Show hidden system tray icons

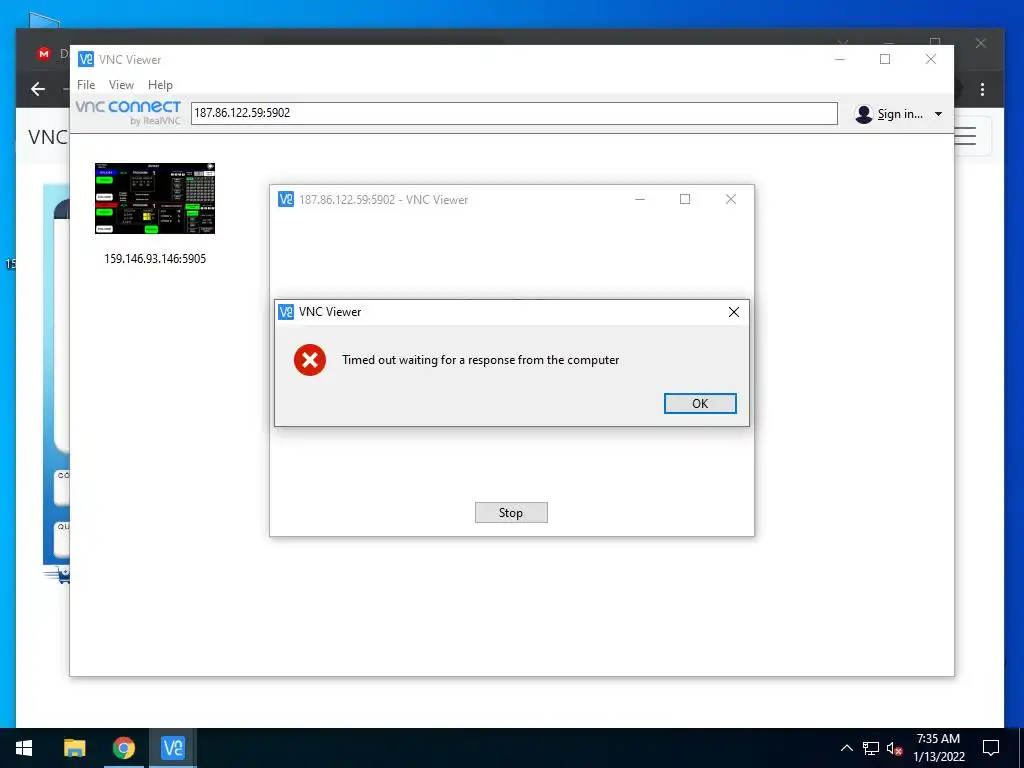pos(846,748)
